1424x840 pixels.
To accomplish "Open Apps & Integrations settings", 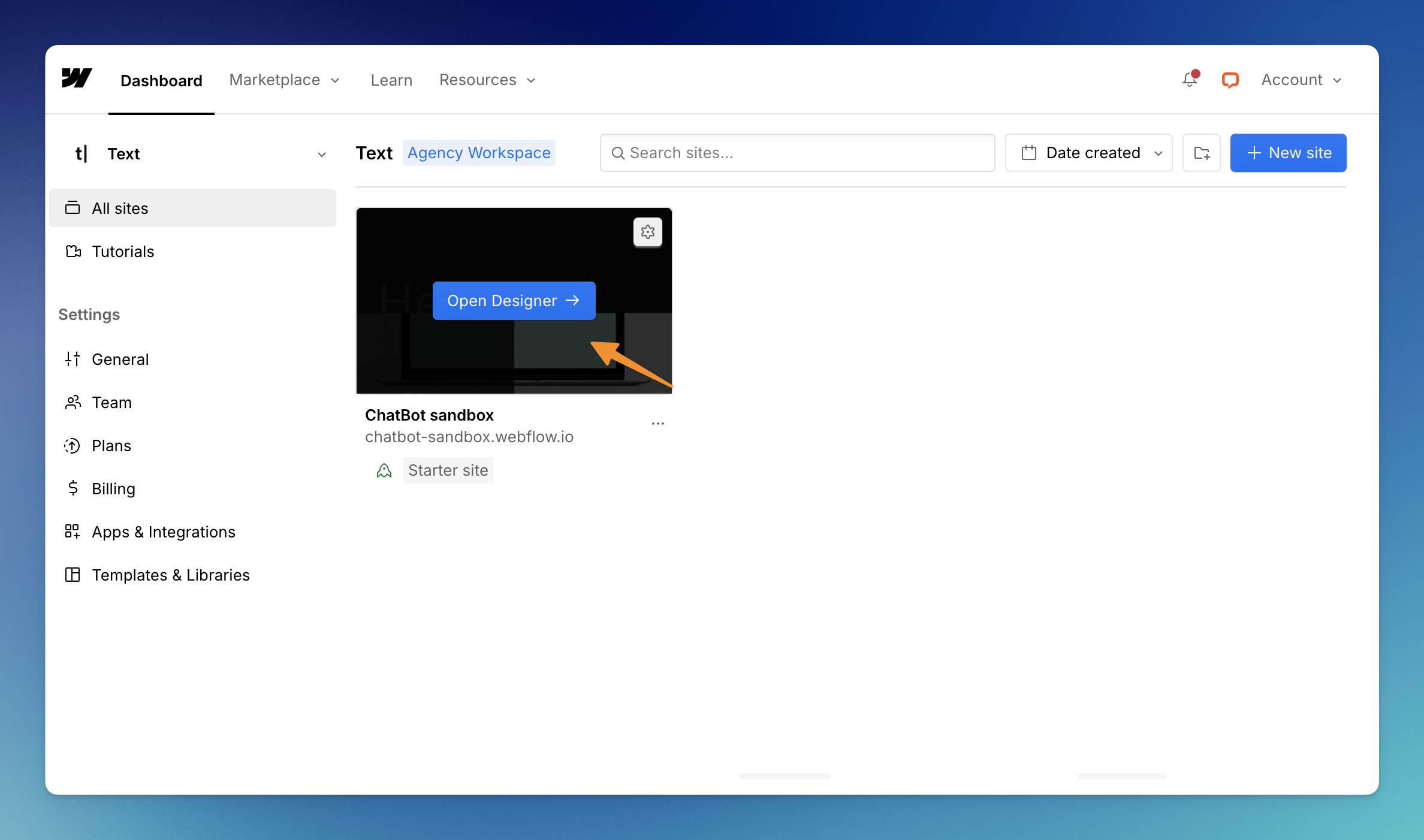I will pyautogui.click(x=163, y=531).
